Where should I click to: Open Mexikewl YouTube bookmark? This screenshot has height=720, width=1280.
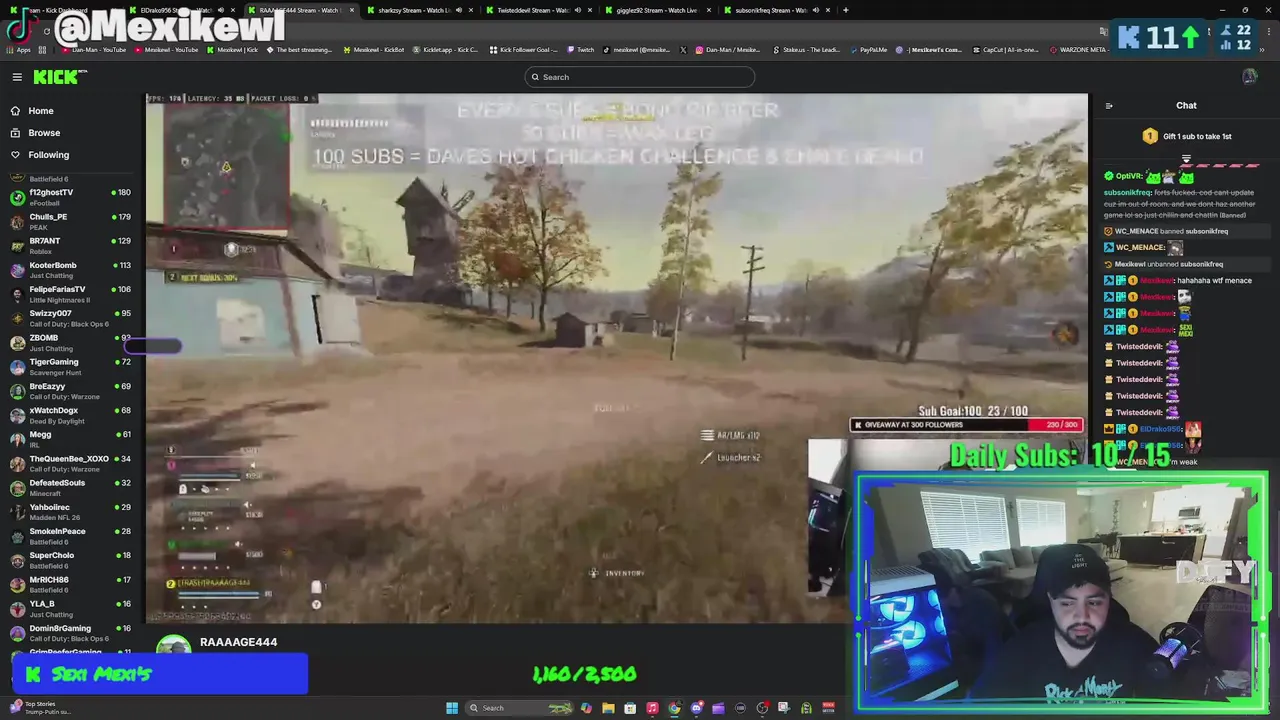[169, 49]
